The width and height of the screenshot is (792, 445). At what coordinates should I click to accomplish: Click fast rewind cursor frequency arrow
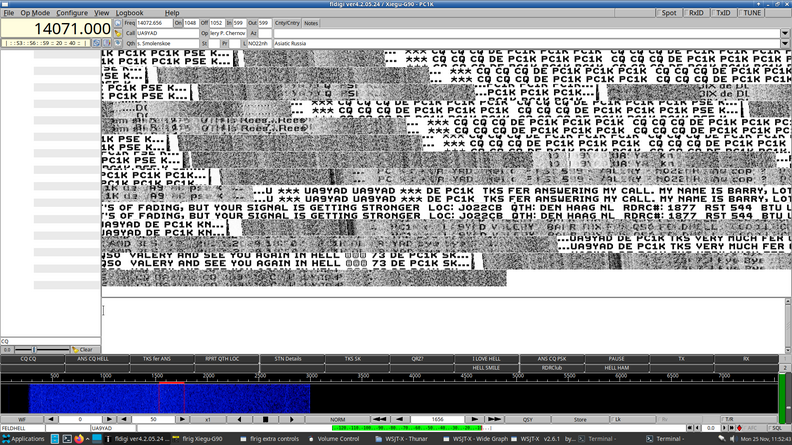click(379, 419)
